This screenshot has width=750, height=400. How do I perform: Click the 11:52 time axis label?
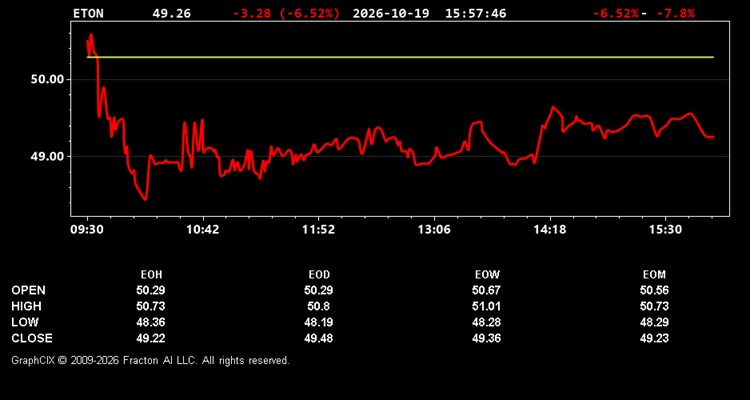pyautogui.click(x=319, y=230)
